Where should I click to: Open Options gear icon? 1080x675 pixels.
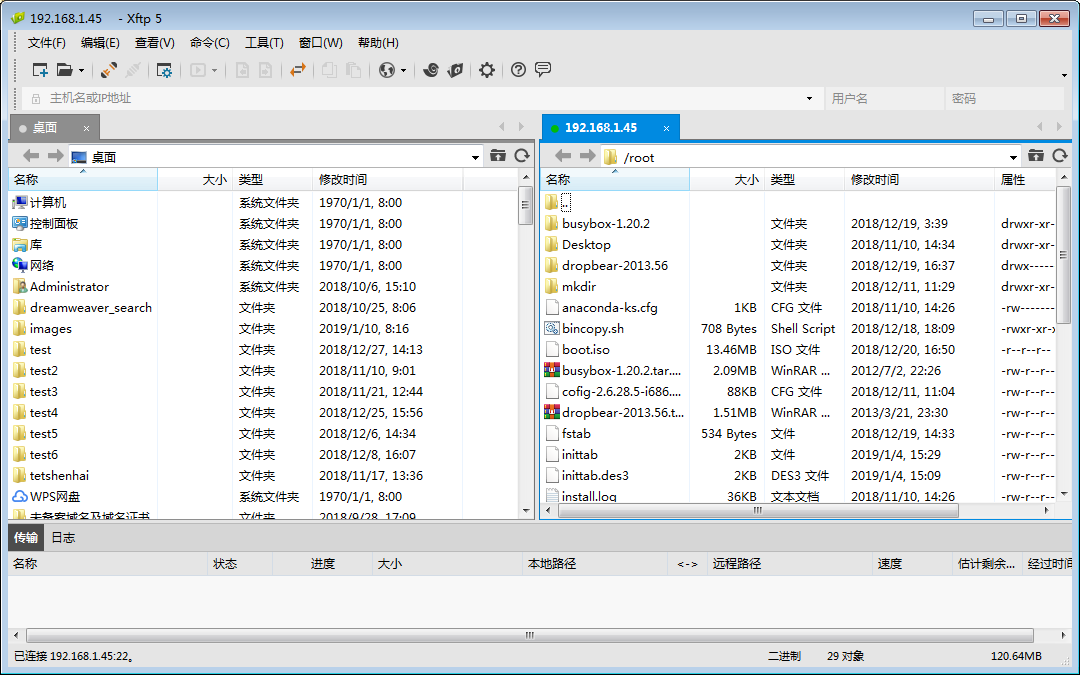487,70
